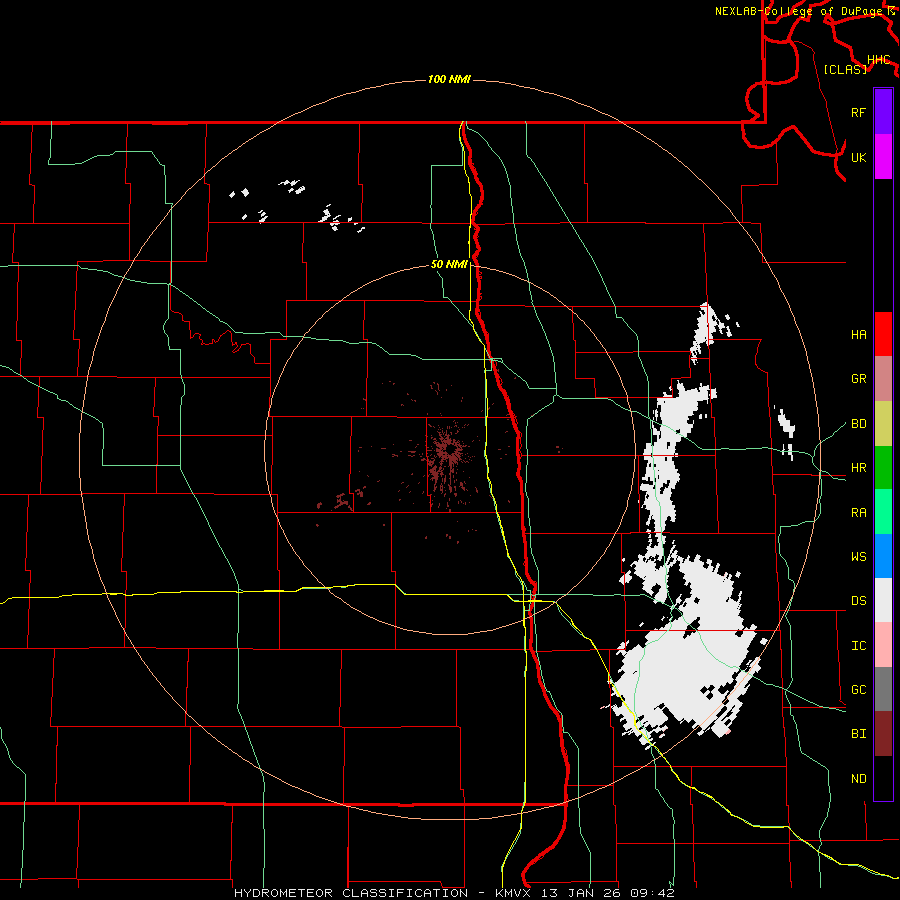Screen dimensions: 900x900
Task: Click the BD legend label
Action: pyautogui.click(x=859, y=424)
